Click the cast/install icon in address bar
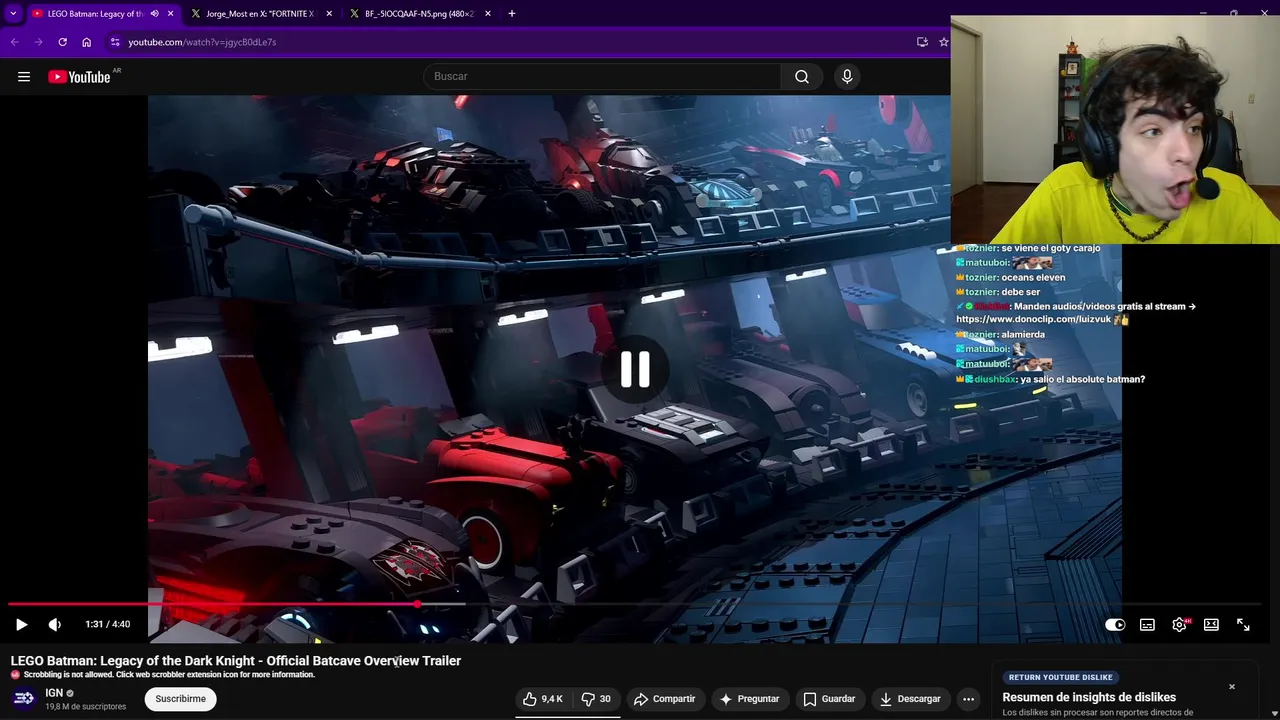Screen dimensions: 1280x720 click(x=922, y=42)
